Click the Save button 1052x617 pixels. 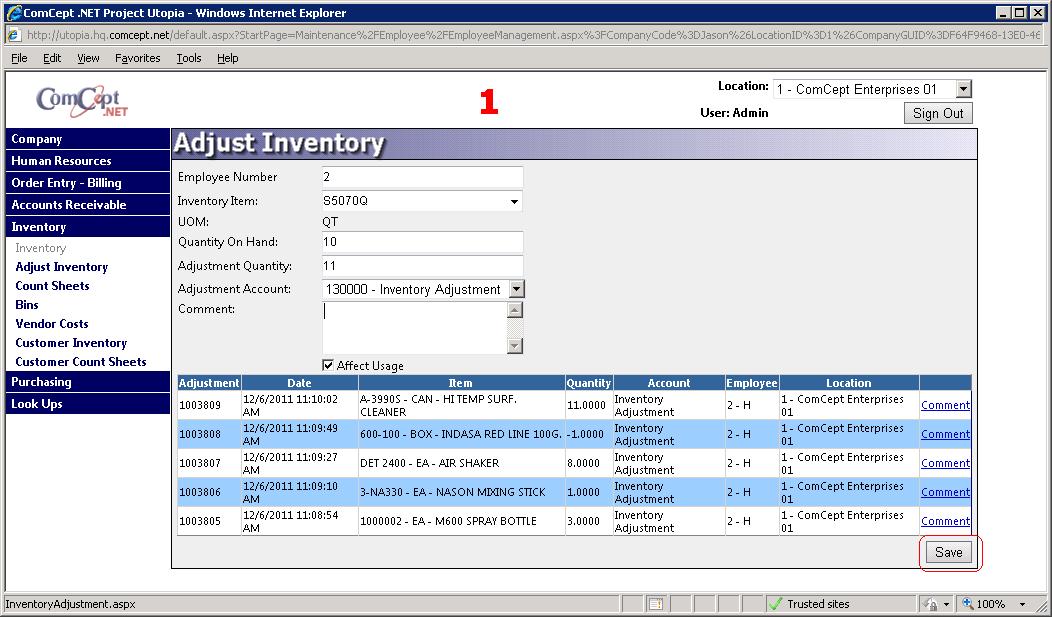[x=948, y=553]
